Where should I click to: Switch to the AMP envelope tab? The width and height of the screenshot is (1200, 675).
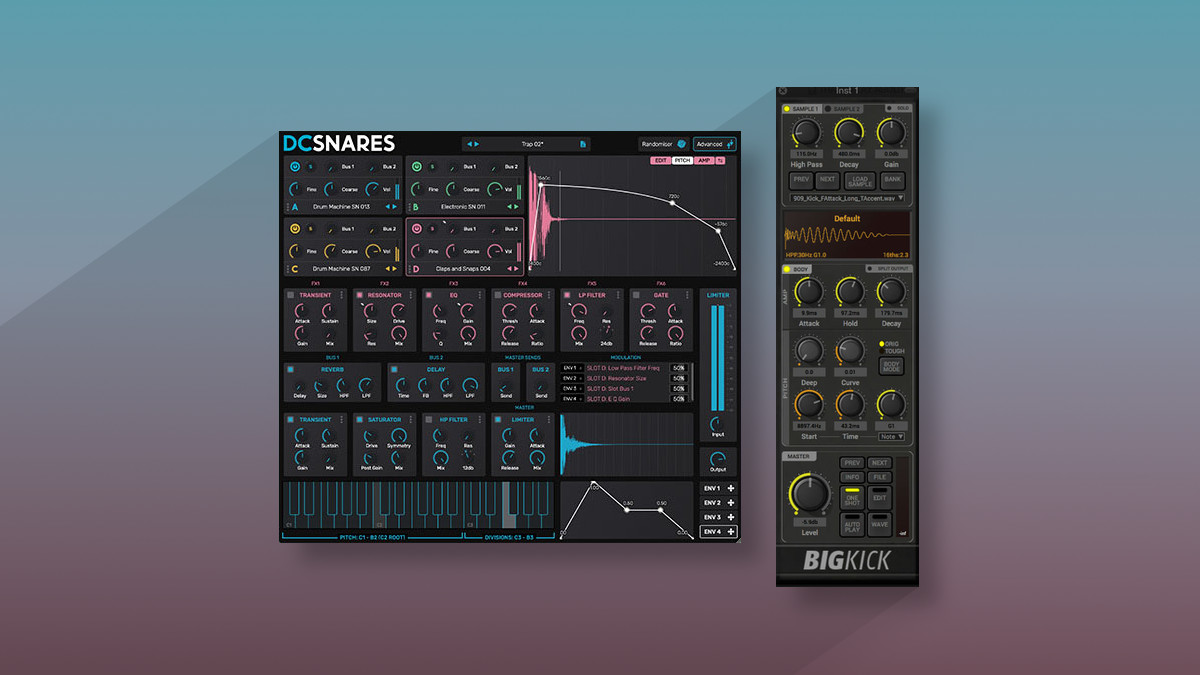[705, 160]
